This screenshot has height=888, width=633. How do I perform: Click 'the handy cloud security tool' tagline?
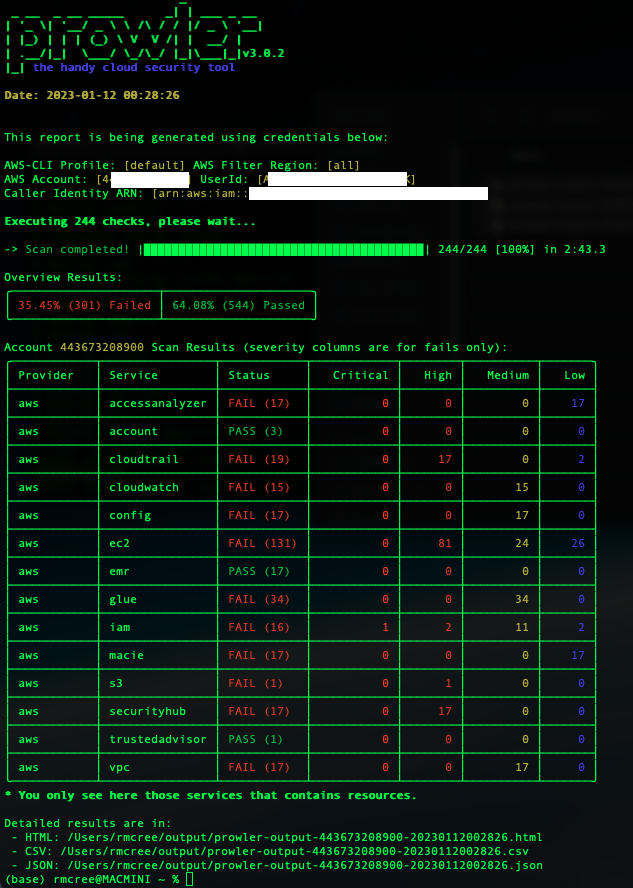134,67
